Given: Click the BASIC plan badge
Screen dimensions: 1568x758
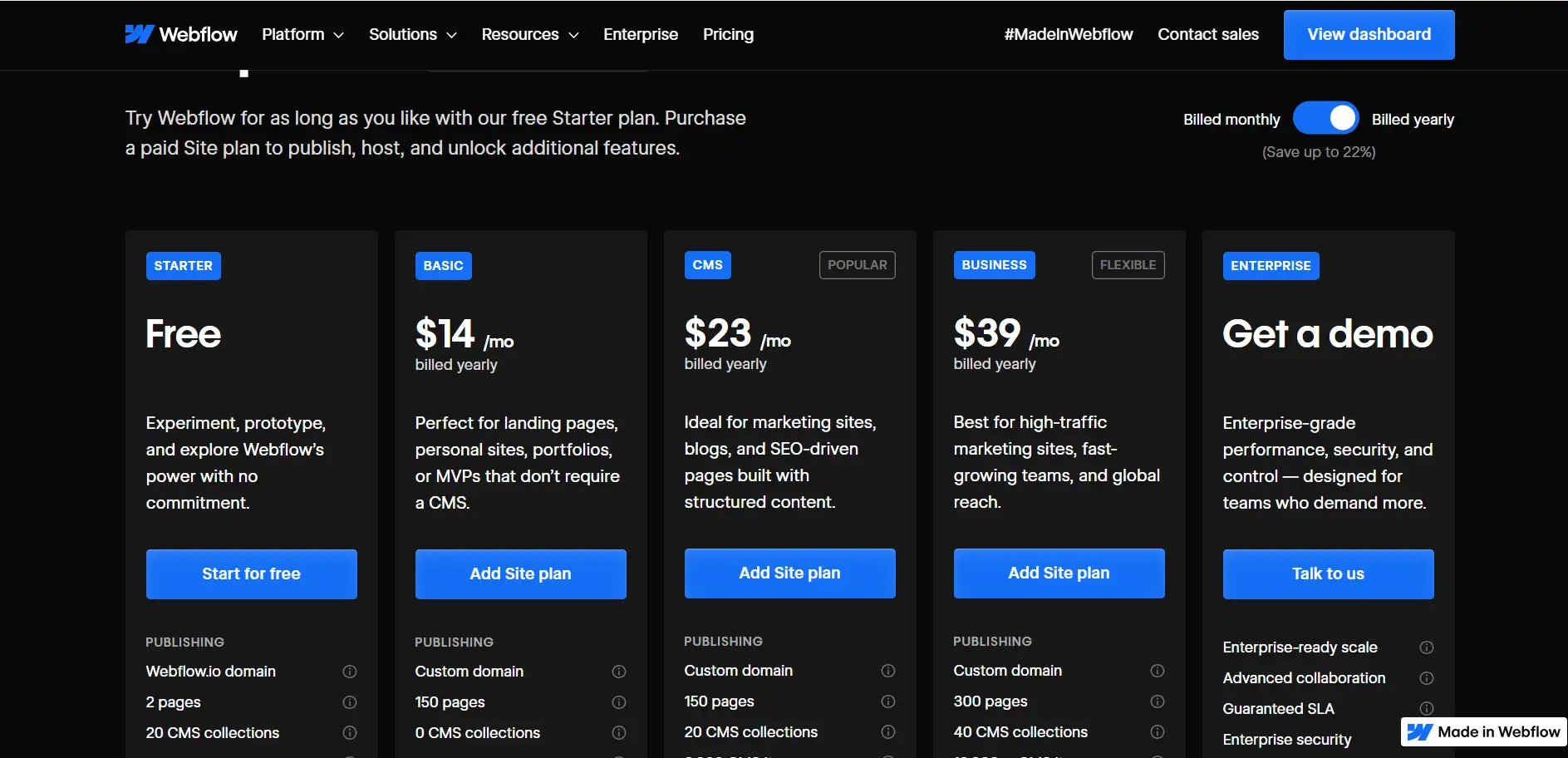Looking at the screenshot, I should 444,266.
